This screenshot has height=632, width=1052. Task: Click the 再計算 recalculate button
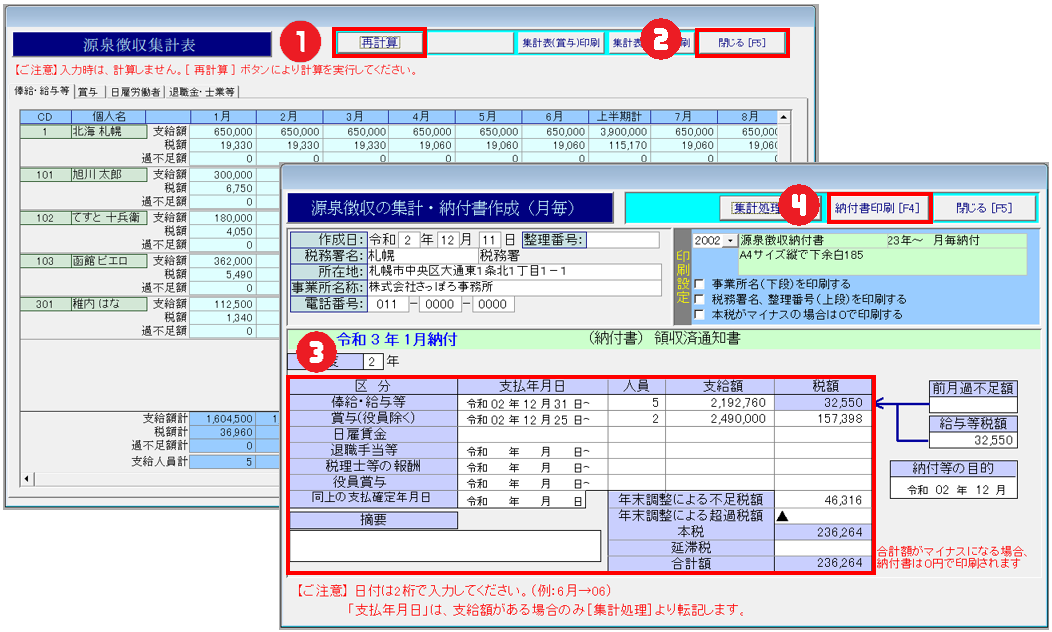pyautogui.click(x=379, y=42)
